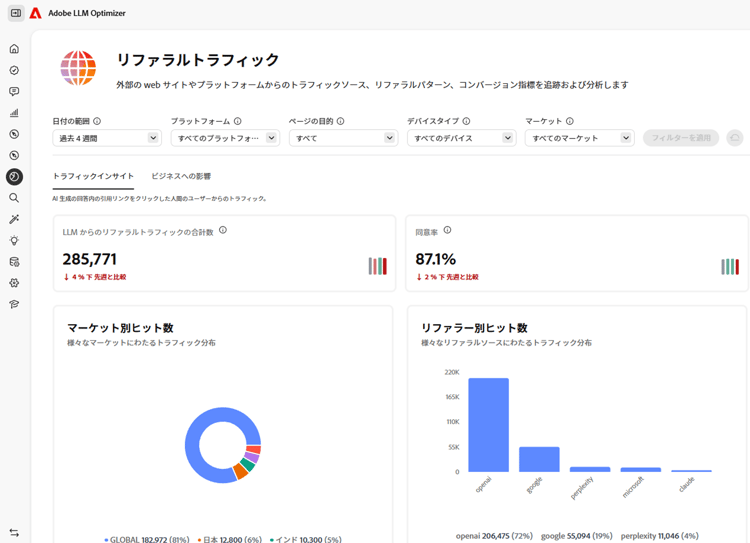The height and width of the screenshot is (543, 750).
Task: Click the マーケット別ヒット数 heading
Action: coord(120,328)
